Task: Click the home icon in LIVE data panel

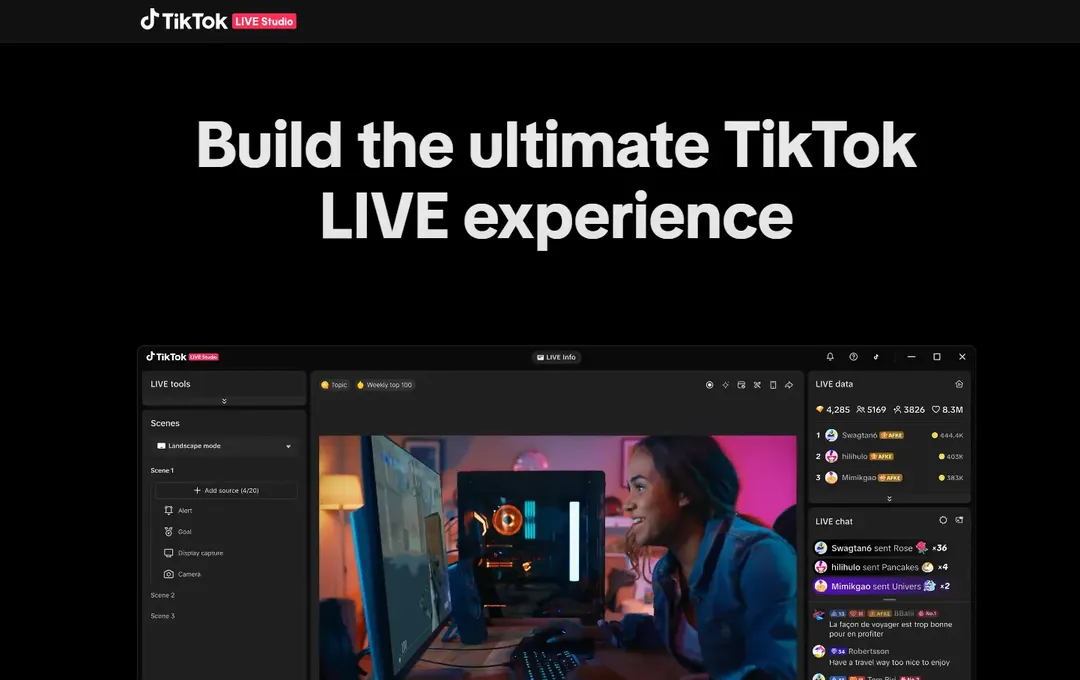Action: (x=959, y=384)
